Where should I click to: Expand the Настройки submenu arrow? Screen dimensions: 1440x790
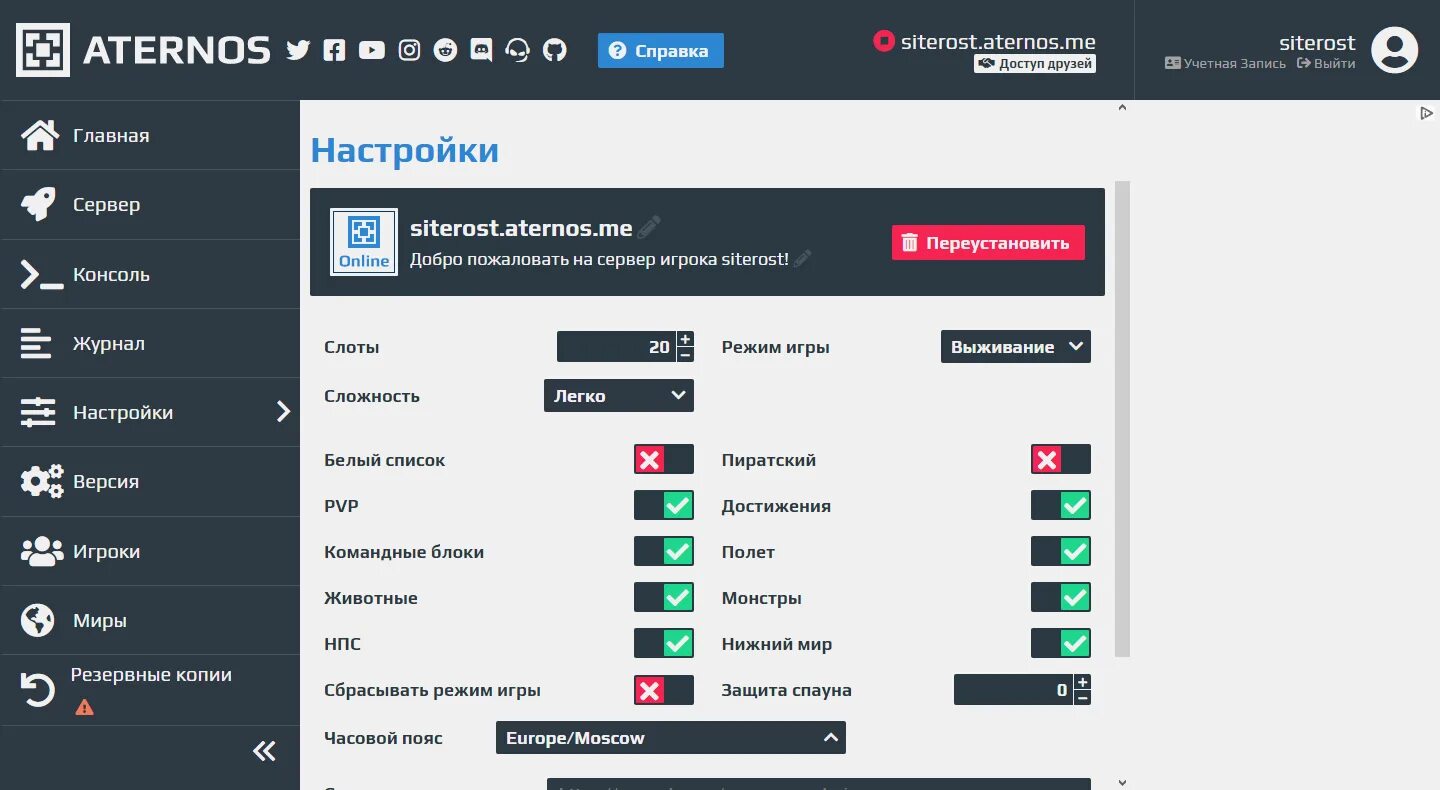click(x=284, y=412)
